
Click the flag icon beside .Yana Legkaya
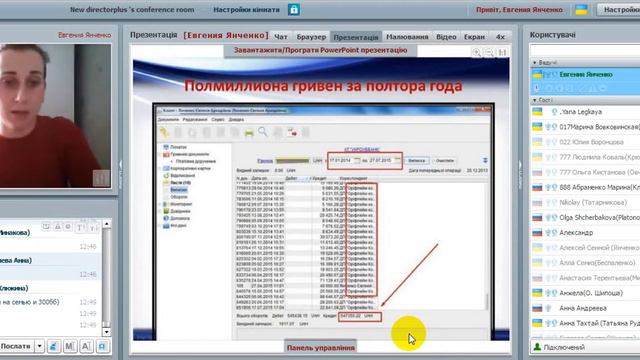tap(537, 111)
